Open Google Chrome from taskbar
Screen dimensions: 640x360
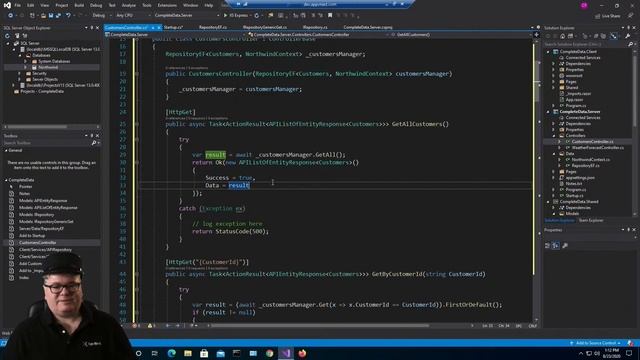pyautogui.click(x=269, y=353)
